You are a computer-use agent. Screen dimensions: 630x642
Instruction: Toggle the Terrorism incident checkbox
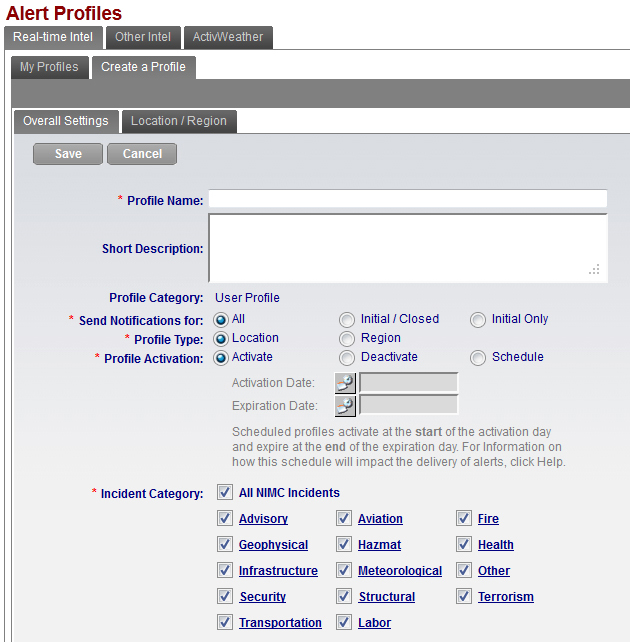tap(464, 597)
